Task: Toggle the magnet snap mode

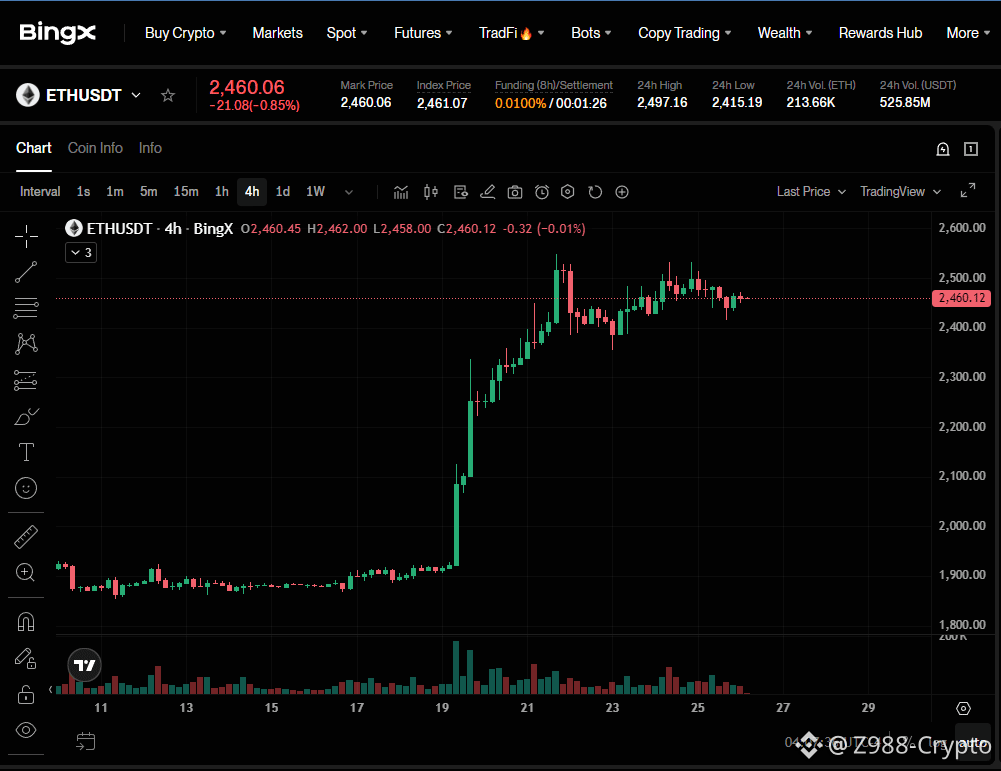Action: pos(26,622)
